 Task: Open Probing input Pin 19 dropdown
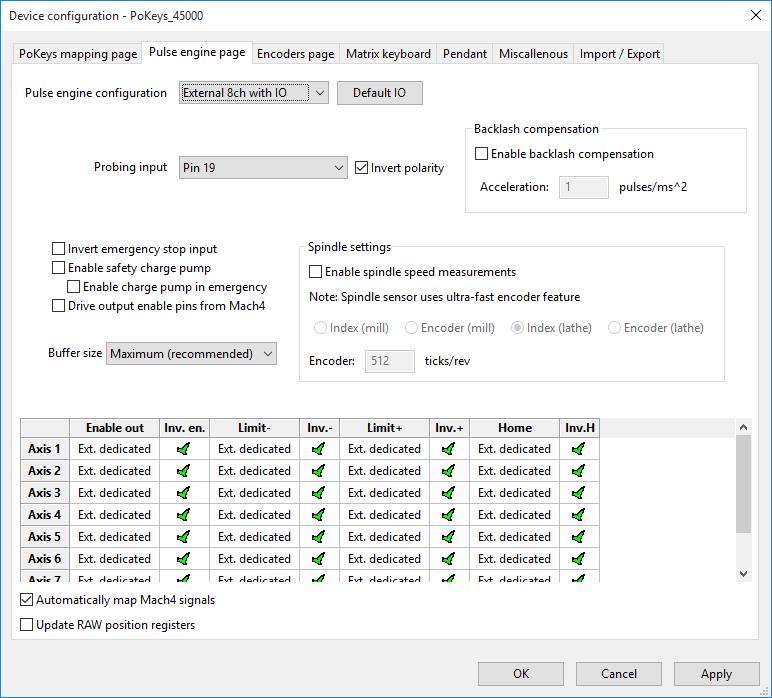tap(263, 168)
